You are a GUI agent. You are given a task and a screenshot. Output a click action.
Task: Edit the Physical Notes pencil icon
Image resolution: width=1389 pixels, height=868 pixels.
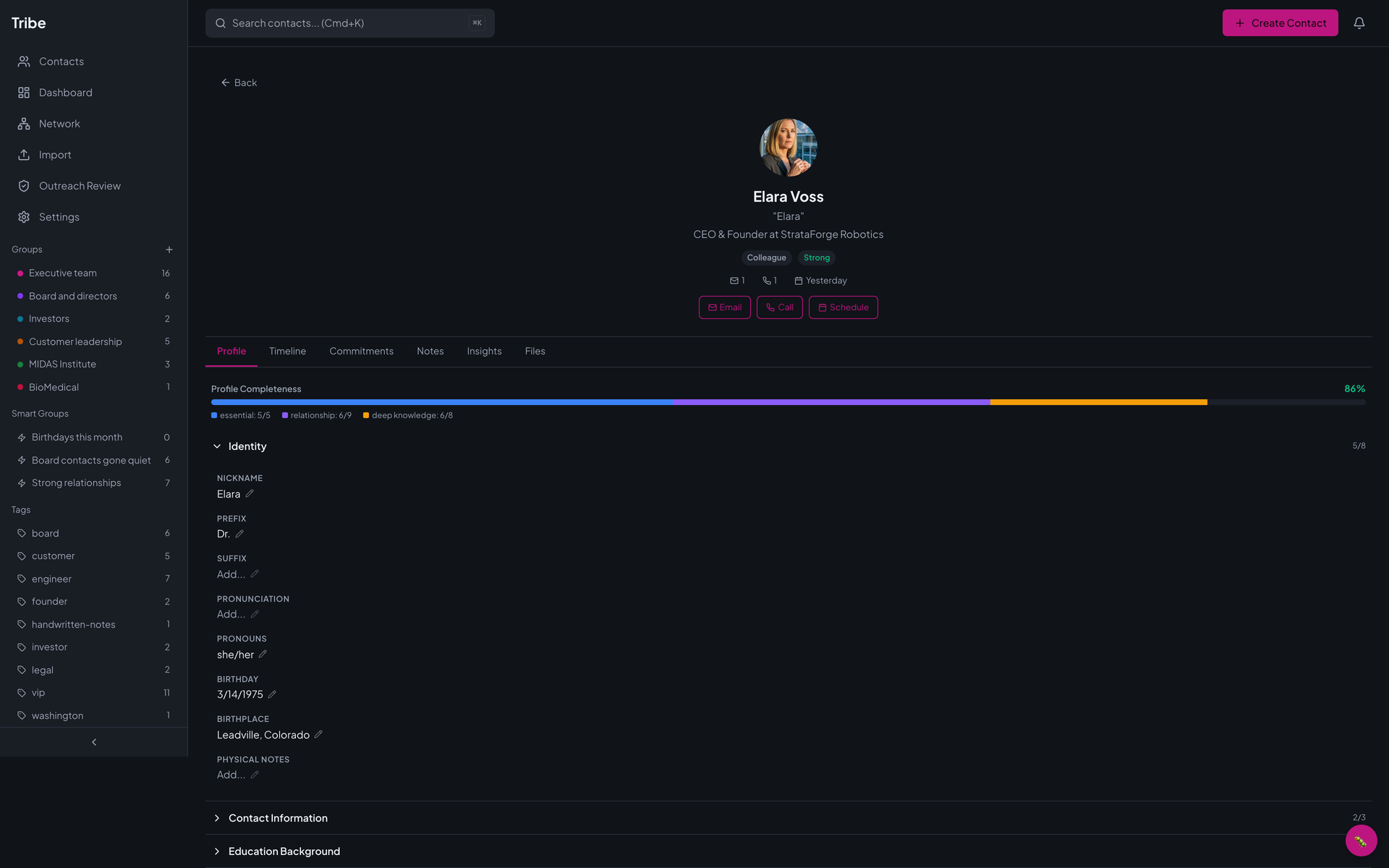[x=255, y=775]
